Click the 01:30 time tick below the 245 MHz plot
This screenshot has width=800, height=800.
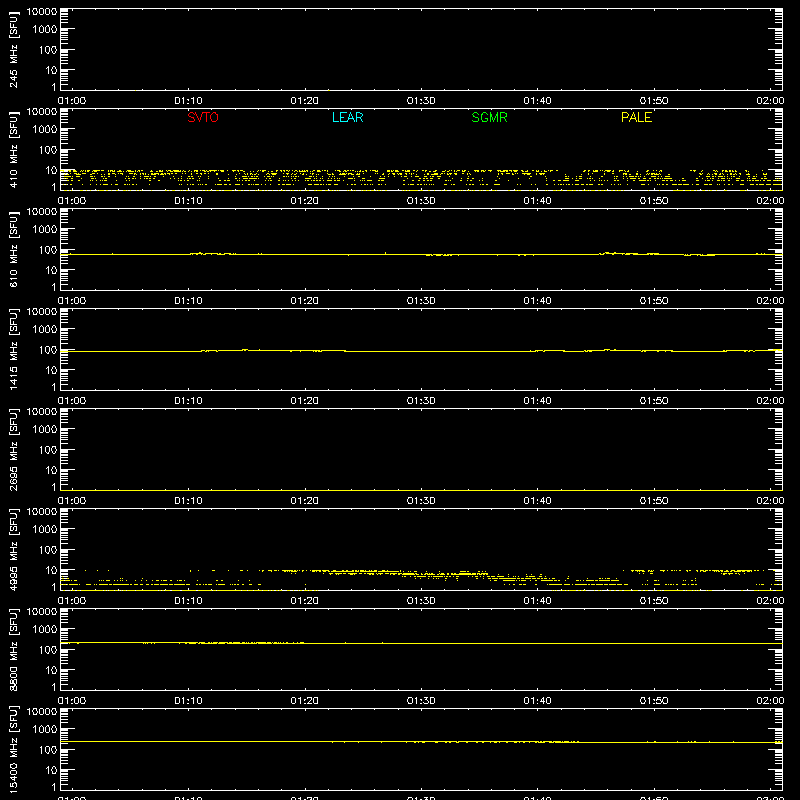point(421,101)
